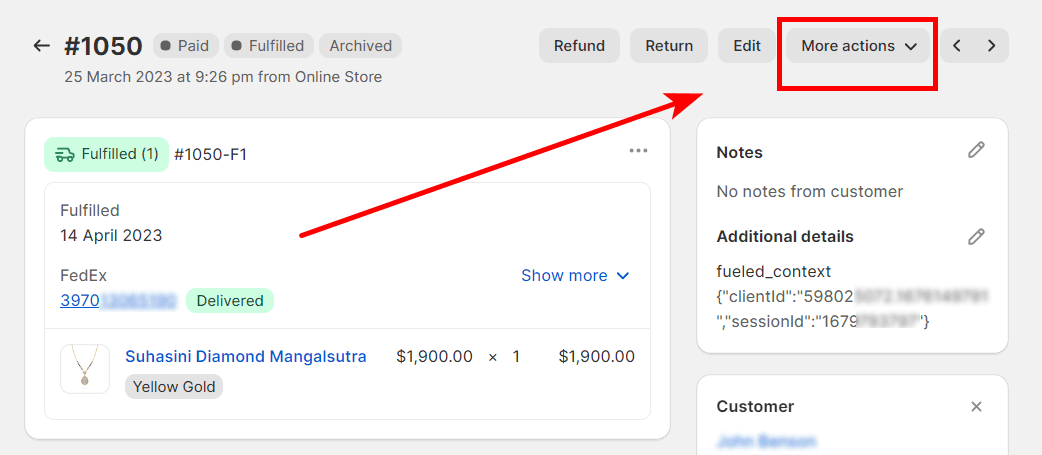Viewport: 1042px width, 455px height.
Task: Click the Fulfilled badge beside Paid
Action: 268,46
